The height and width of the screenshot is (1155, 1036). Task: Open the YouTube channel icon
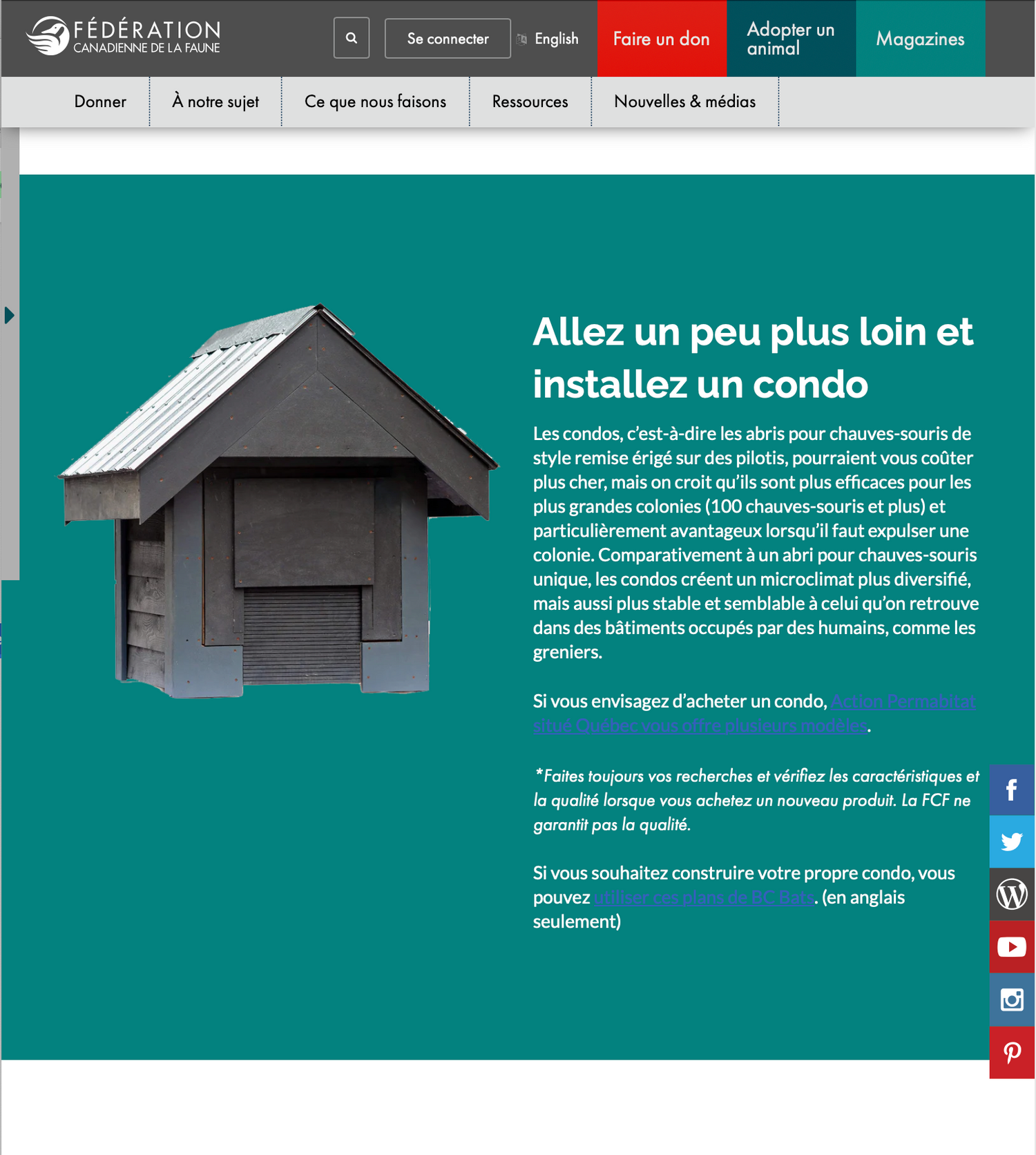coord(1011,947)
